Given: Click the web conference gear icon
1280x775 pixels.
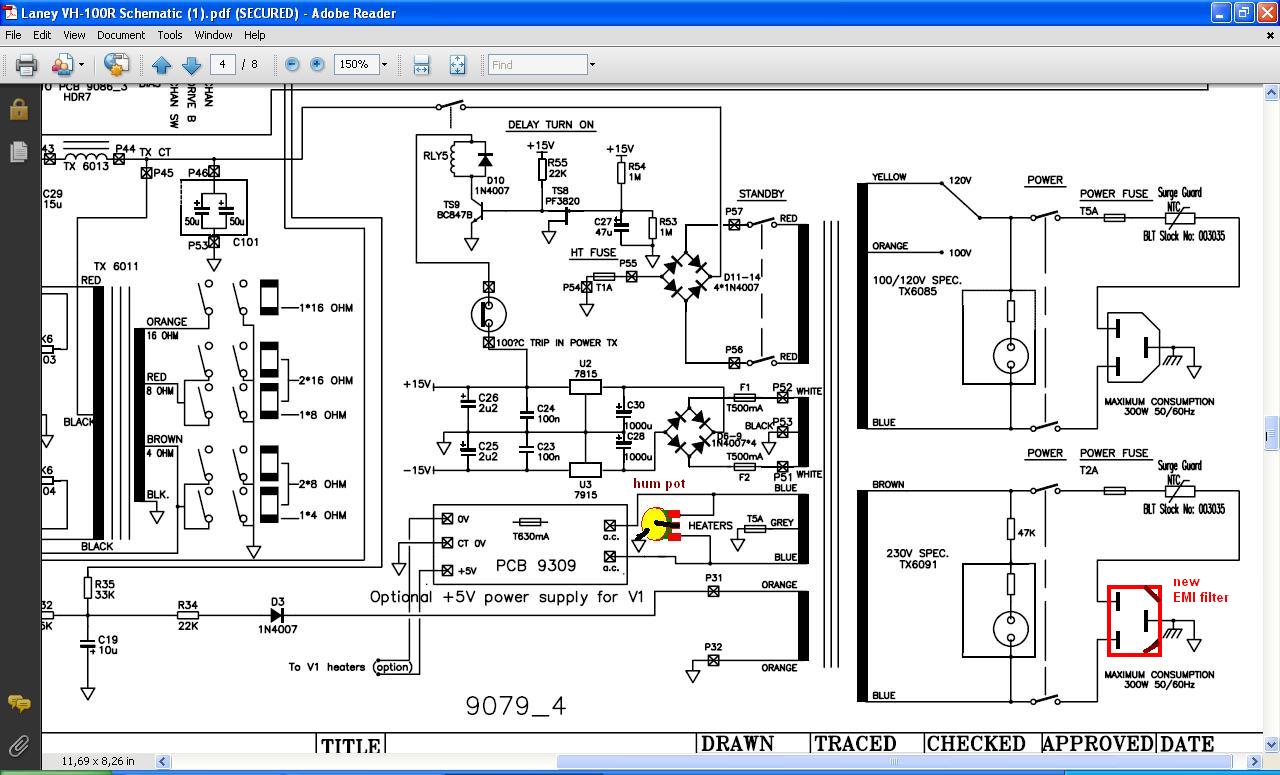Looking at the screenshot, I should click(x=116, y=64).
